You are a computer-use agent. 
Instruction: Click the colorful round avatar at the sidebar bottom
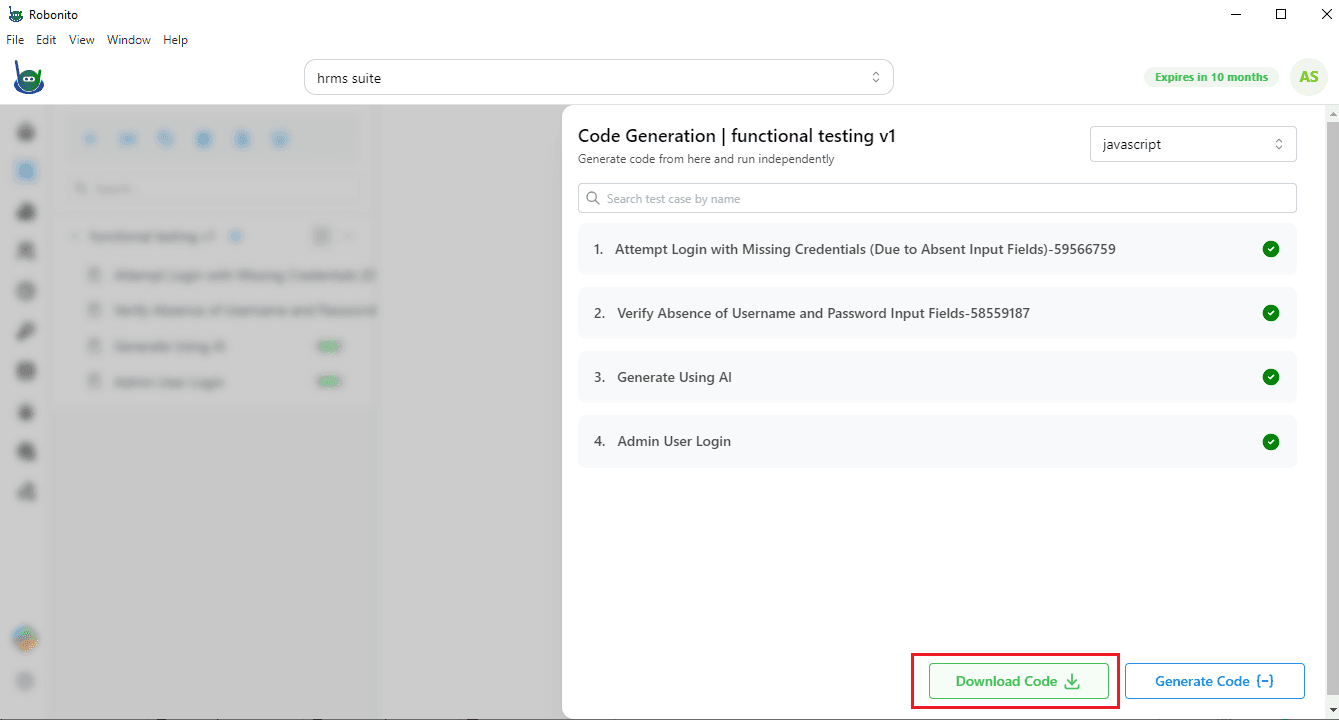26,638
